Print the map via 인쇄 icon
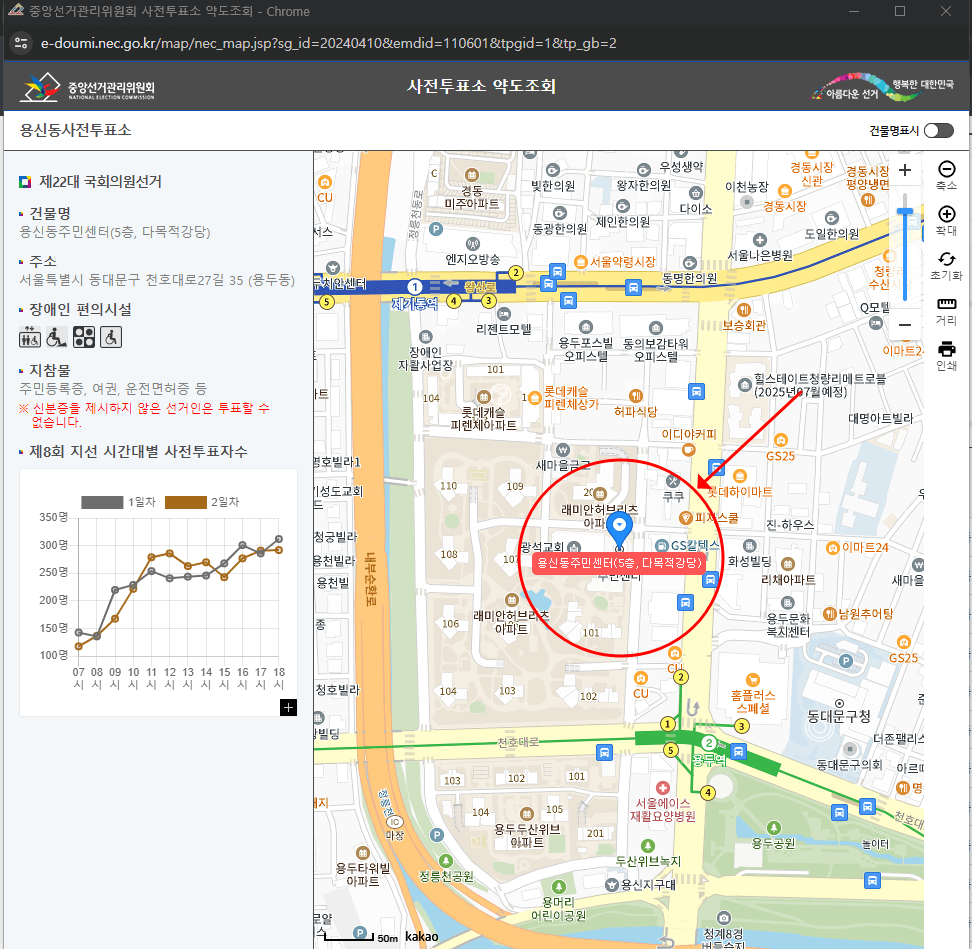 (x=946, y=348)
